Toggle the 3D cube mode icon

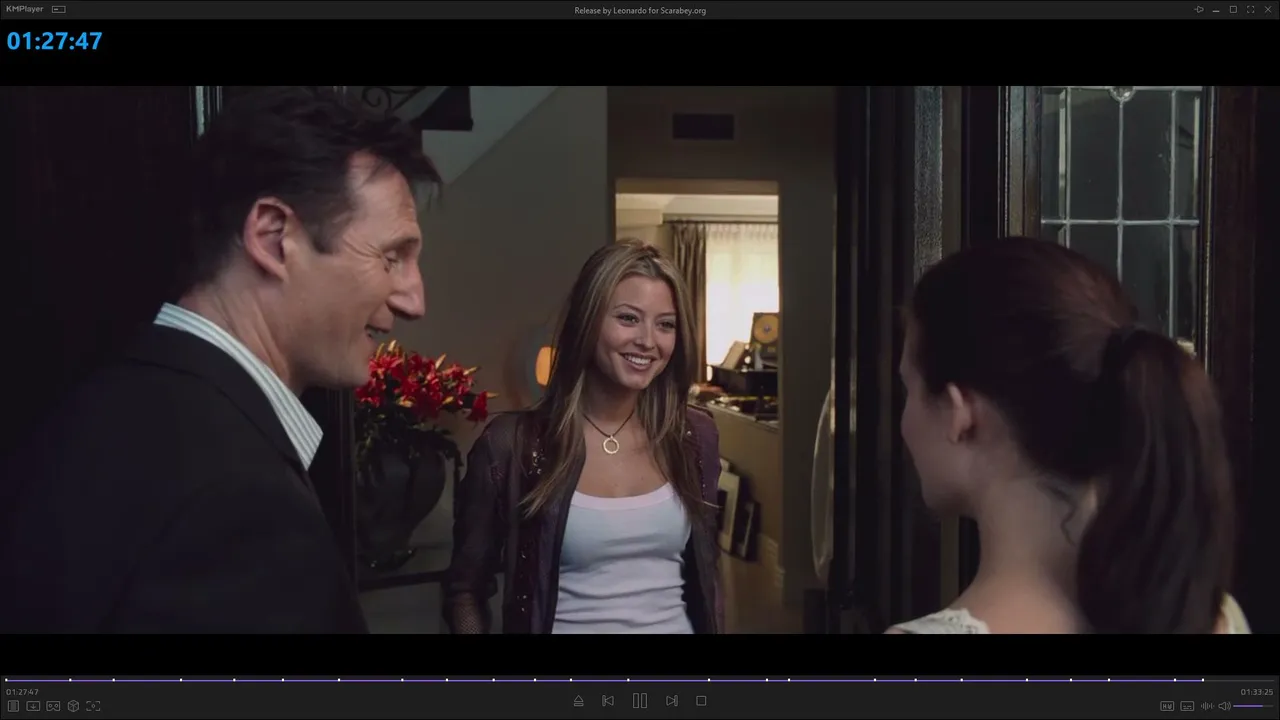[73, 706]
